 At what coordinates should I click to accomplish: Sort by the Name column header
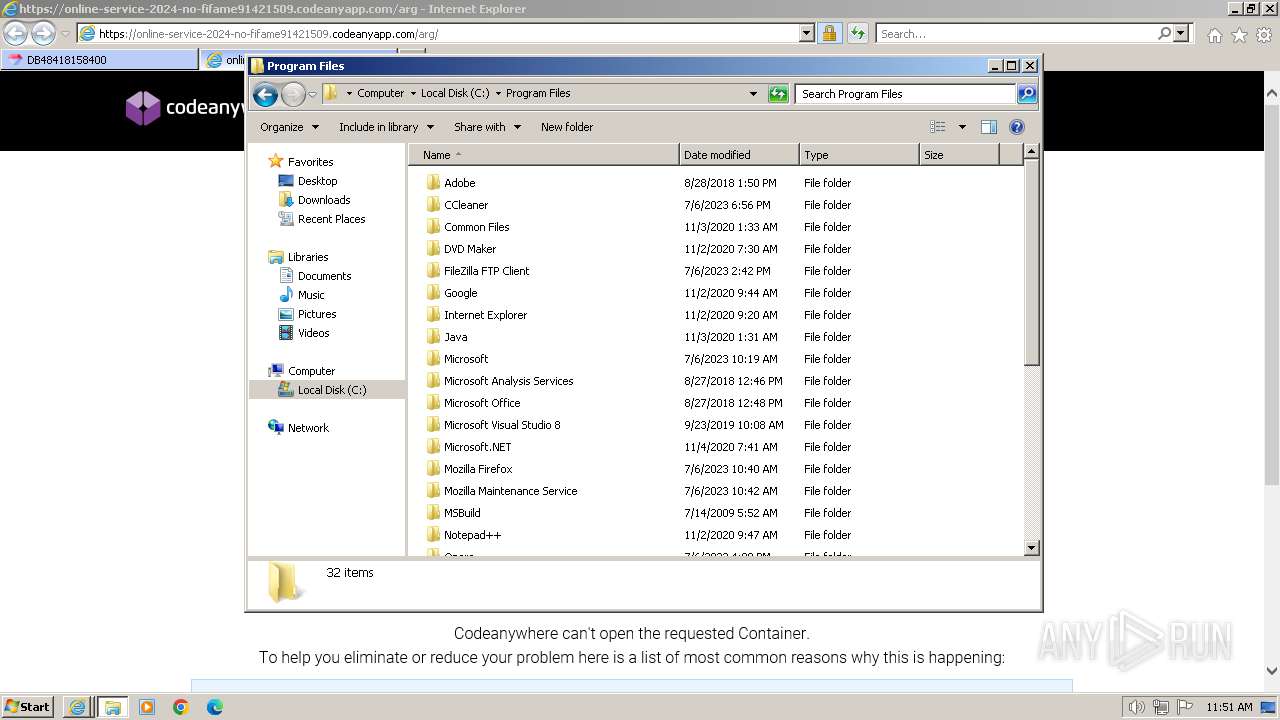(543, 155)
